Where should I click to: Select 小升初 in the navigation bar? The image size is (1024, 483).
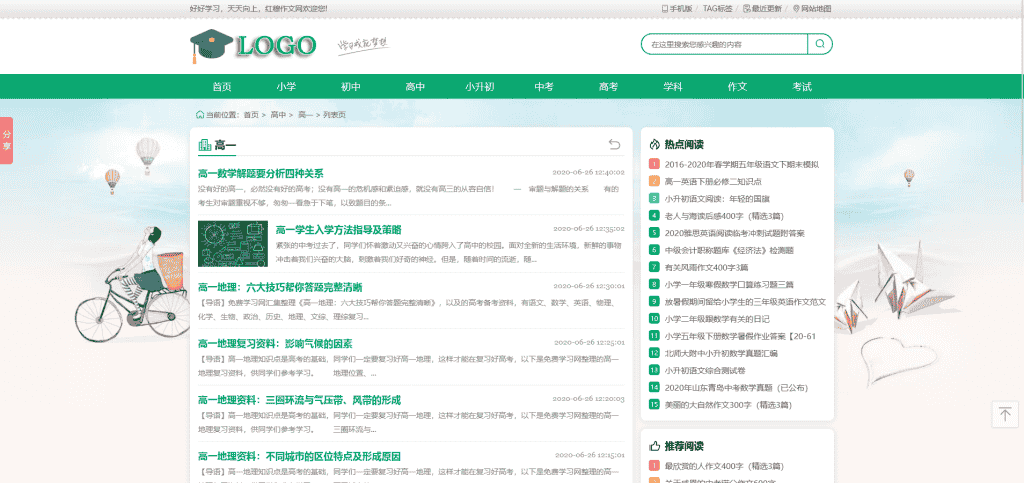479,87
